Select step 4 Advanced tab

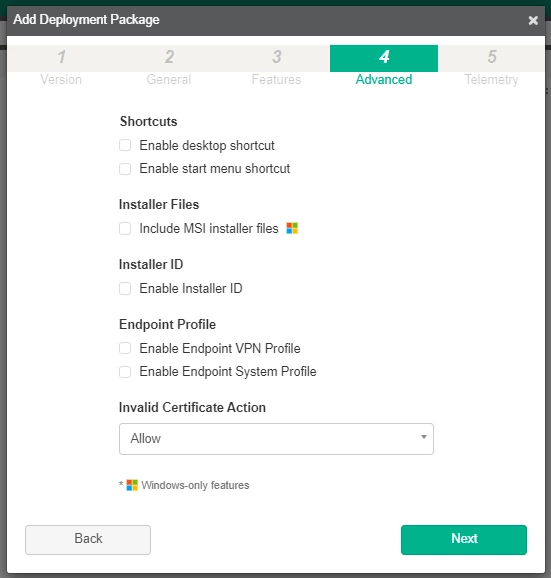point(384,67)
